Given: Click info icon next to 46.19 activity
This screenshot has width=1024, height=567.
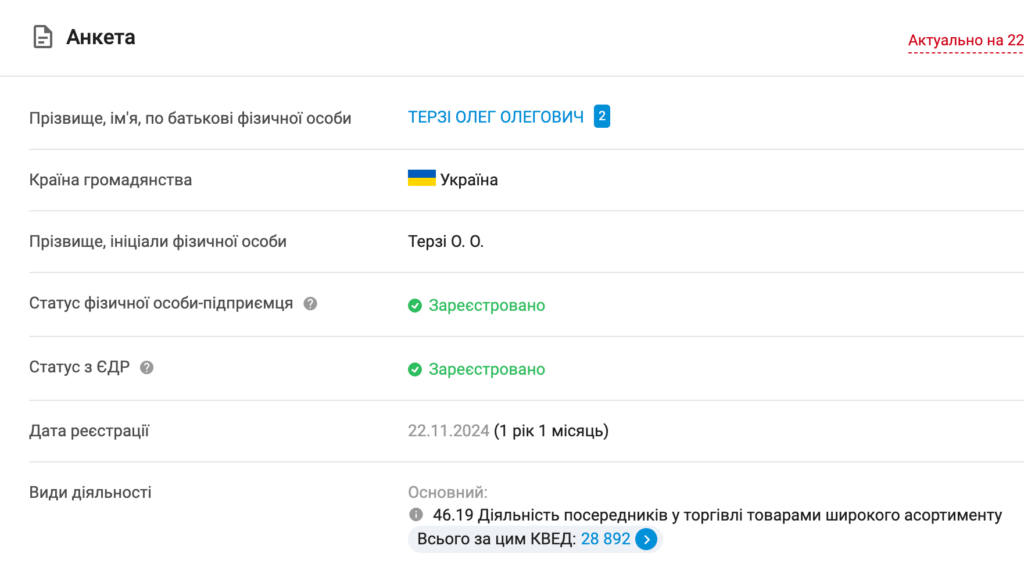Looking at the screenshot, I should [x=416, y=515].
